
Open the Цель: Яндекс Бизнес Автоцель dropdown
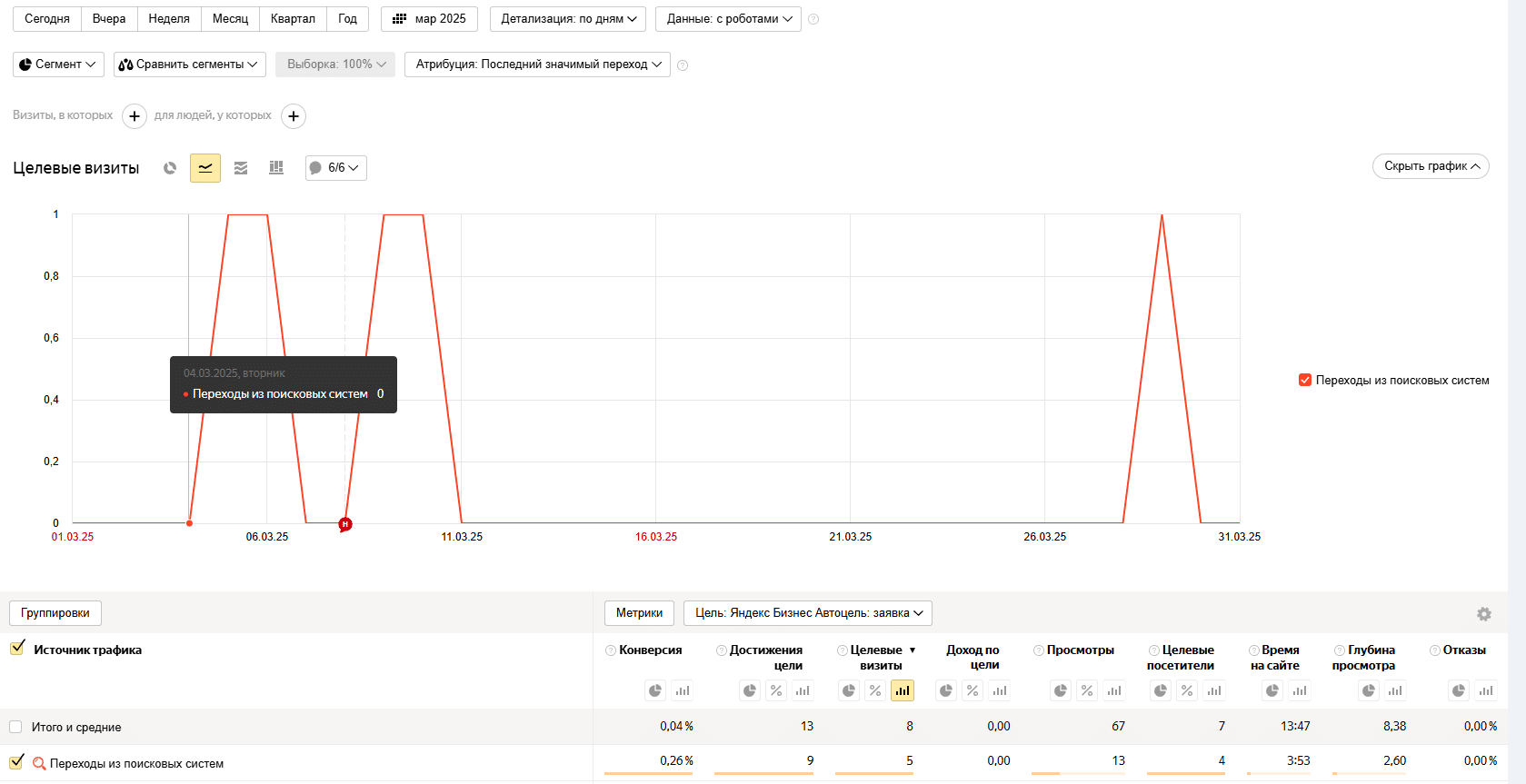(x=808, y=613)
